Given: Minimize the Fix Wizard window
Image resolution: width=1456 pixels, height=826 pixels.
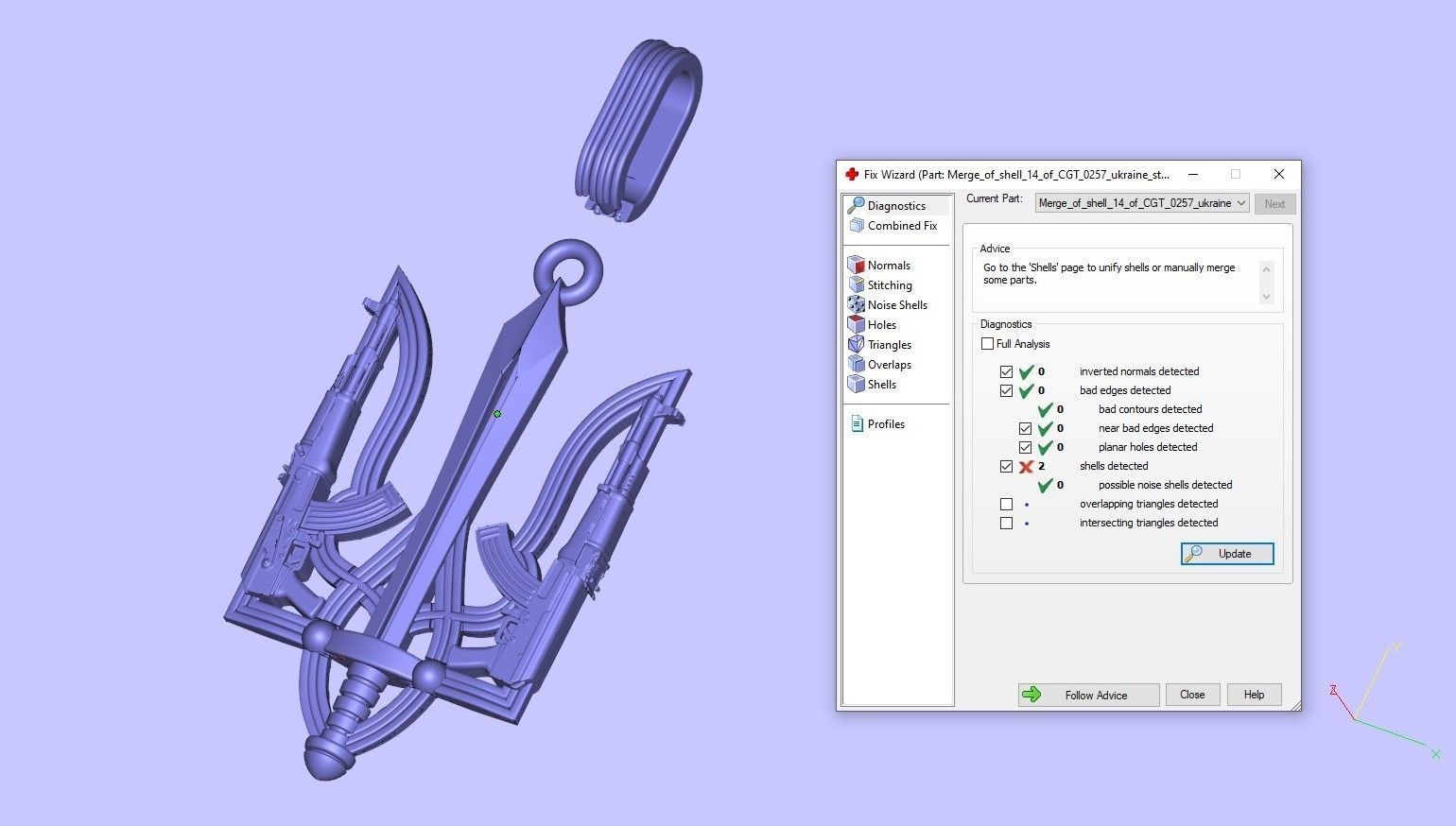Looking at the screenshot, I should pyautogui.click(x=1193, y=174).
